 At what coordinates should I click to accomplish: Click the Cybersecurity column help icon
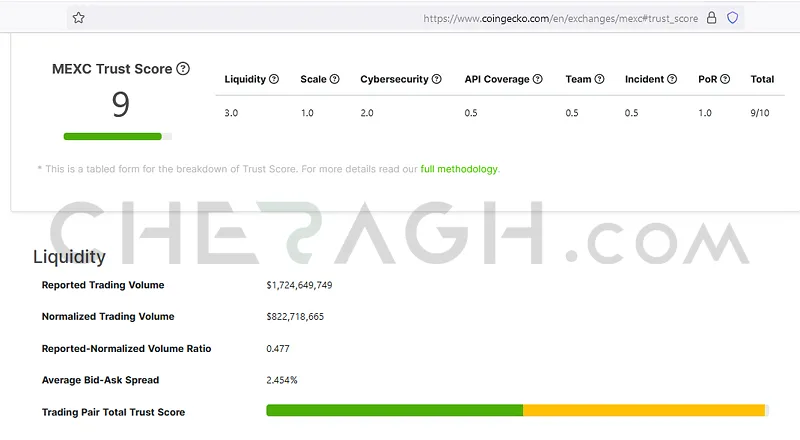click(438, 79)
